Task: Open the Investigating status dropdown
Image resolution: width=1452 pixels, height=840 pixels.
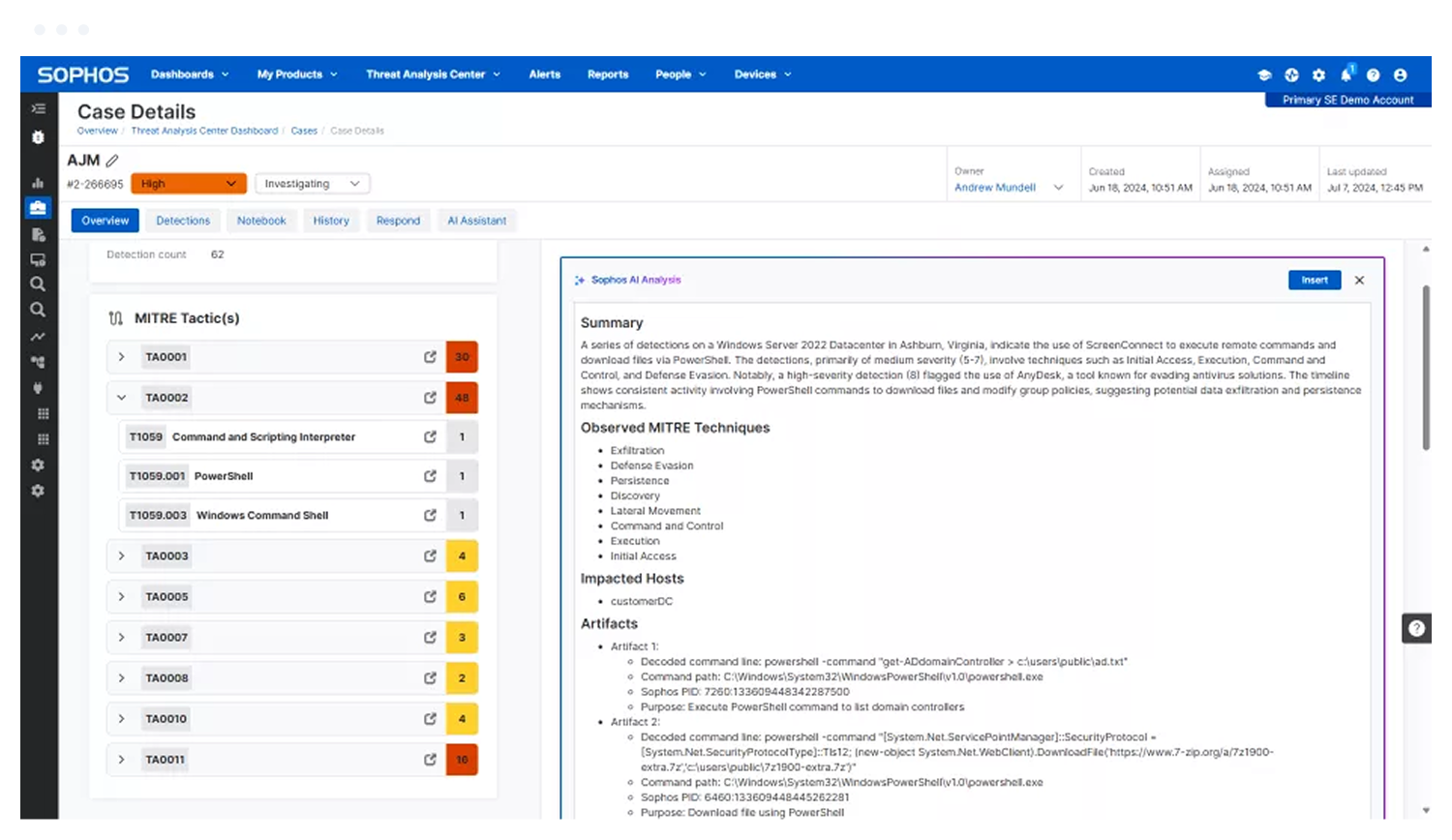Action: [x=312, y=184]
